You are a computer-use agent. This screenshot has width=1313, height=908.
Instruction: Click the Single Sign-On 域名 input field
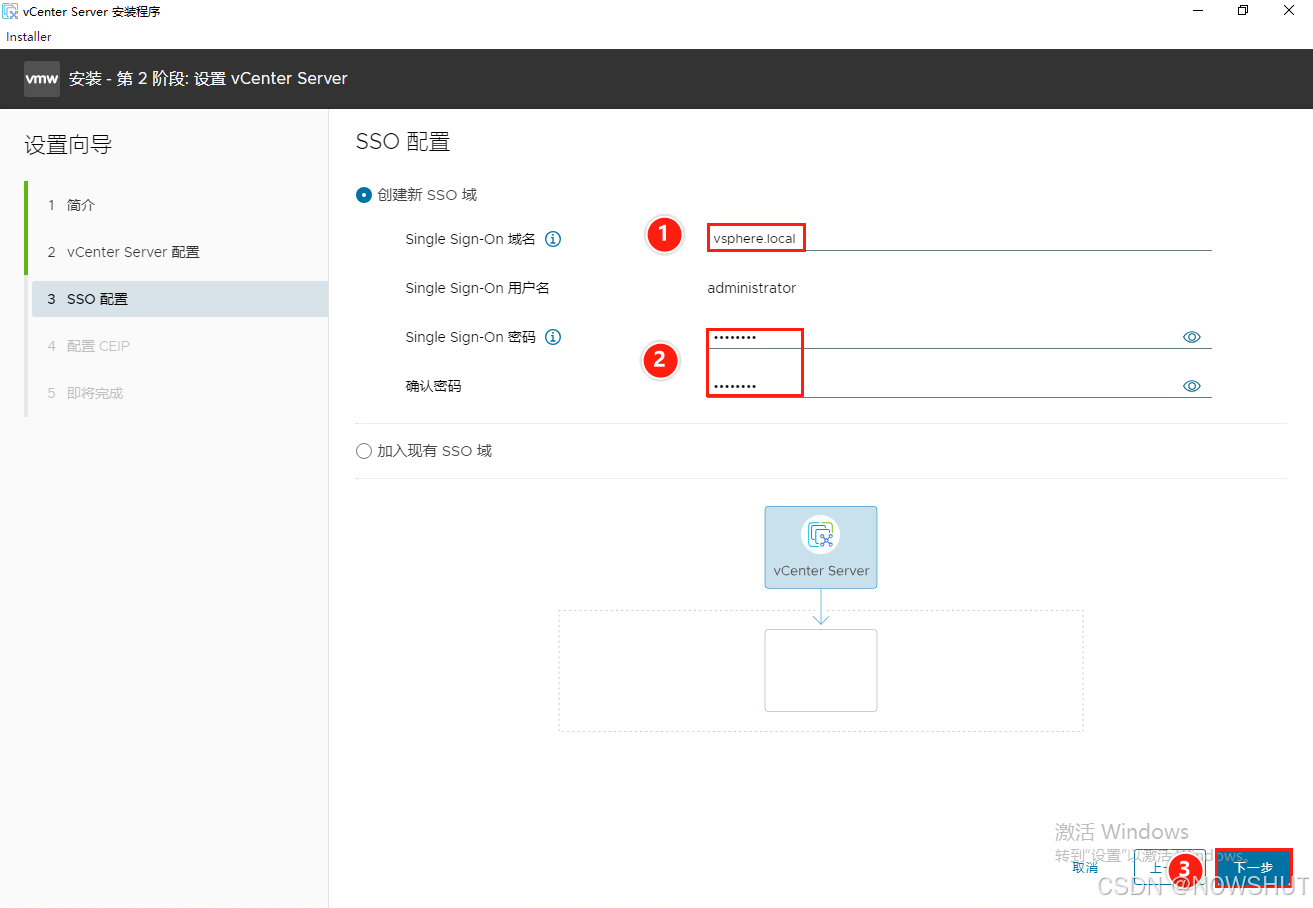point(959,239)
